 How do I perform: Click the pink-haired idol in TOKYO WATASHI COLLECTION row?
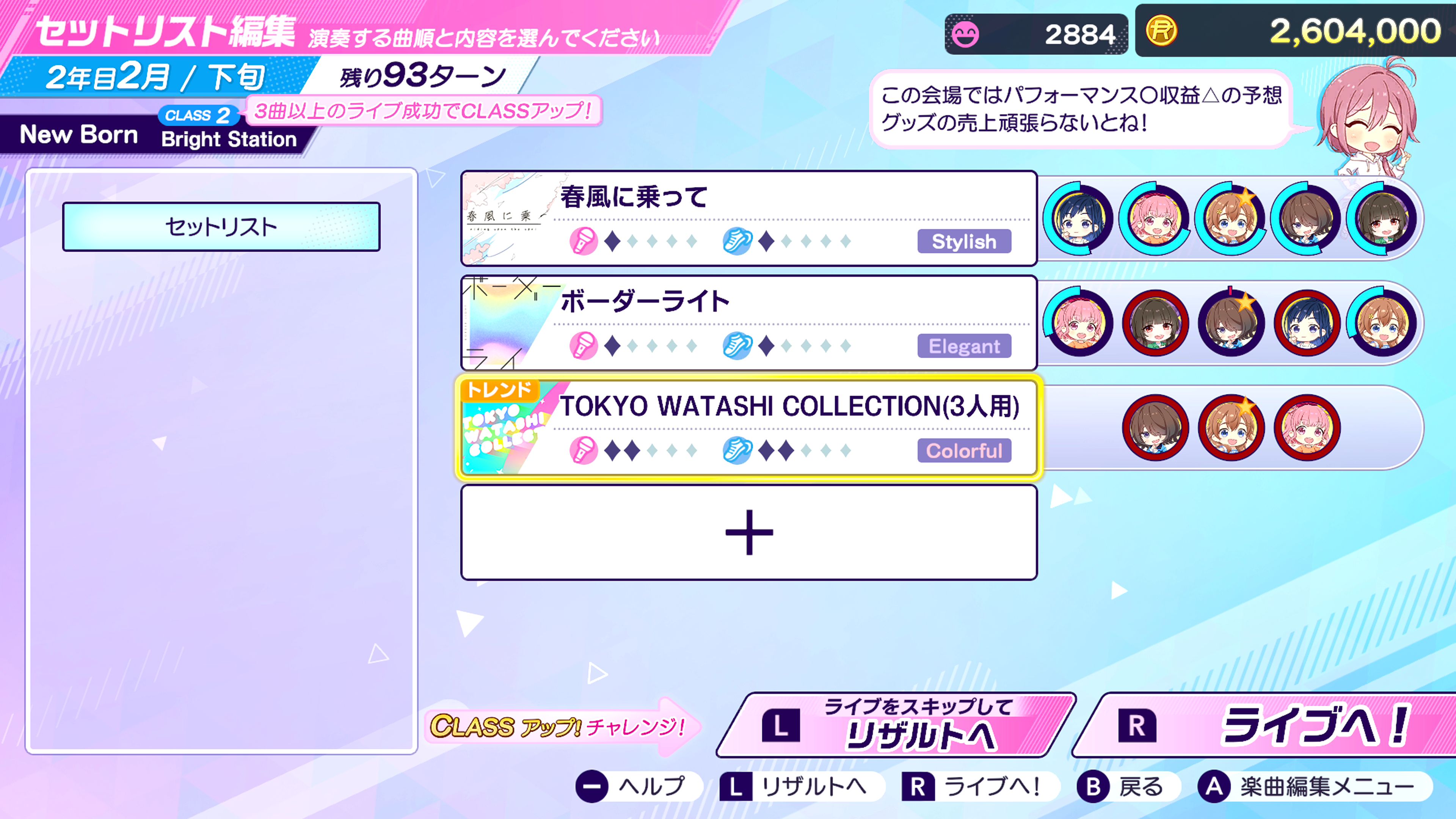(1307, 428)
